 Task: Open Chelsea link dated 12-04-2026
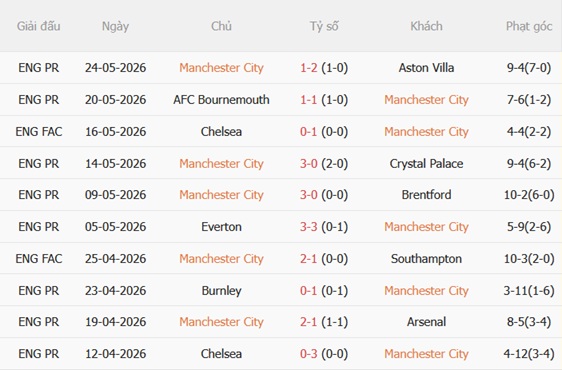(221, 354)
